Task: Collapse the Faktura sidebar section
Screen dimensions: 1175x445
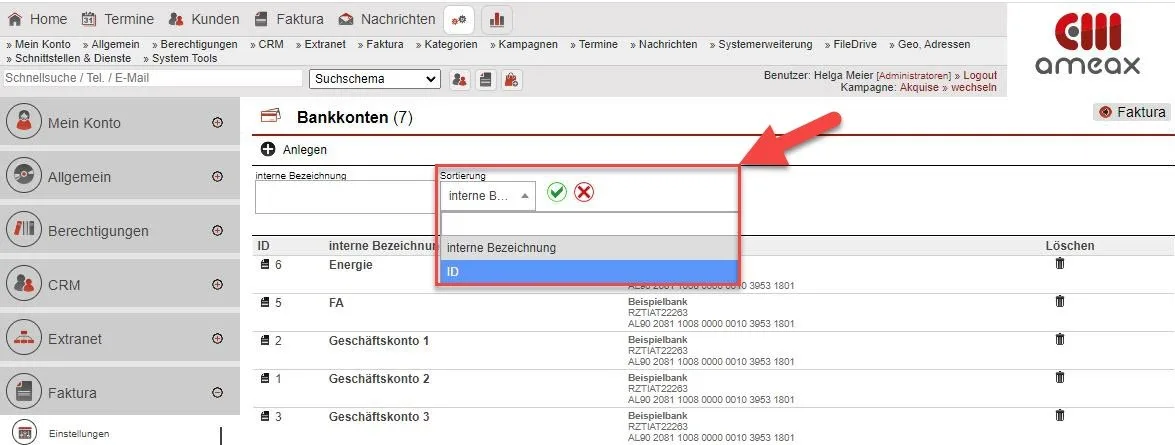Action: (x=217, y=393)
